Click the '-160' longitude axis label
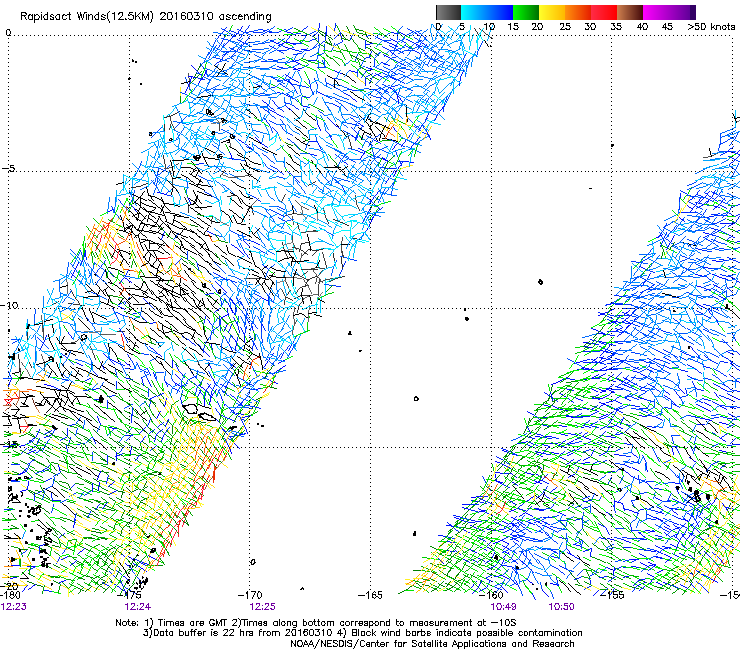 coord(491,595)
